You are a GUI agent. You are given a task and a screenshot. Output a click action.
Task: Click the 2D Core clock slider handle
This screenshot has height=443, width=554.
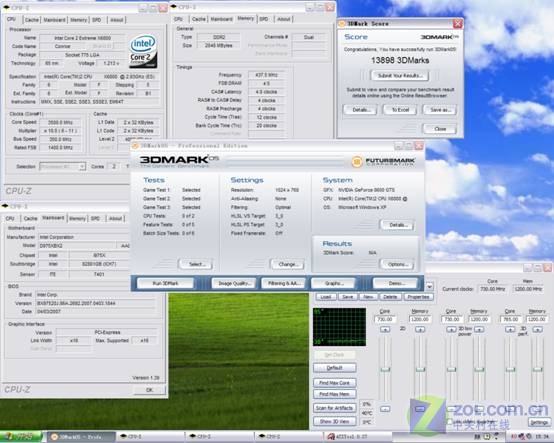pyautogui.click(x=385, y=370)
